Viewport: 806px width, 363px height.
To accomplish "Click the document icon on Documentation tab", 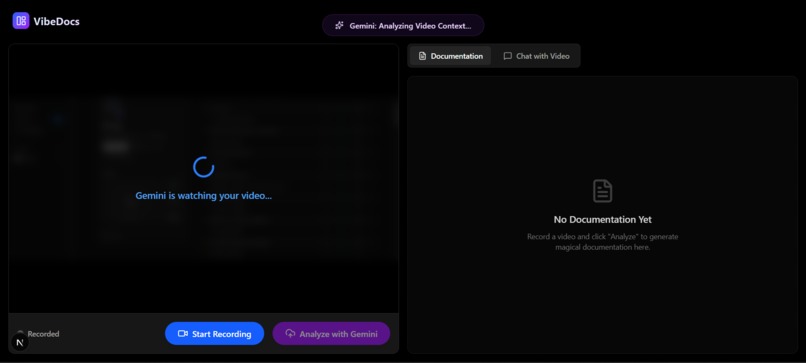I will tap(422, 56).
